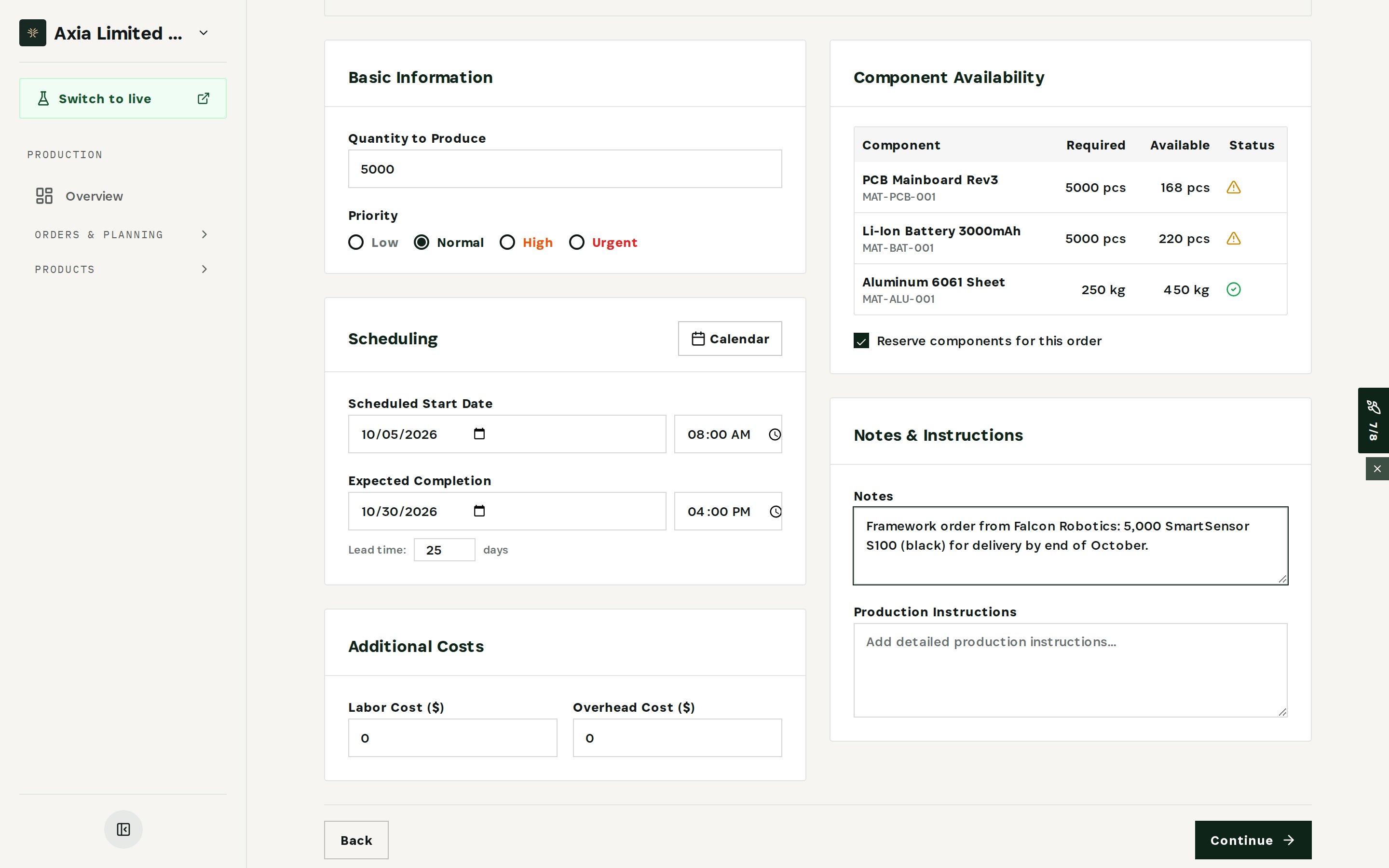This screenshot has width=1389, height=868.
Task: Uncheck Reserve components for this order
Action: point(861,340)
